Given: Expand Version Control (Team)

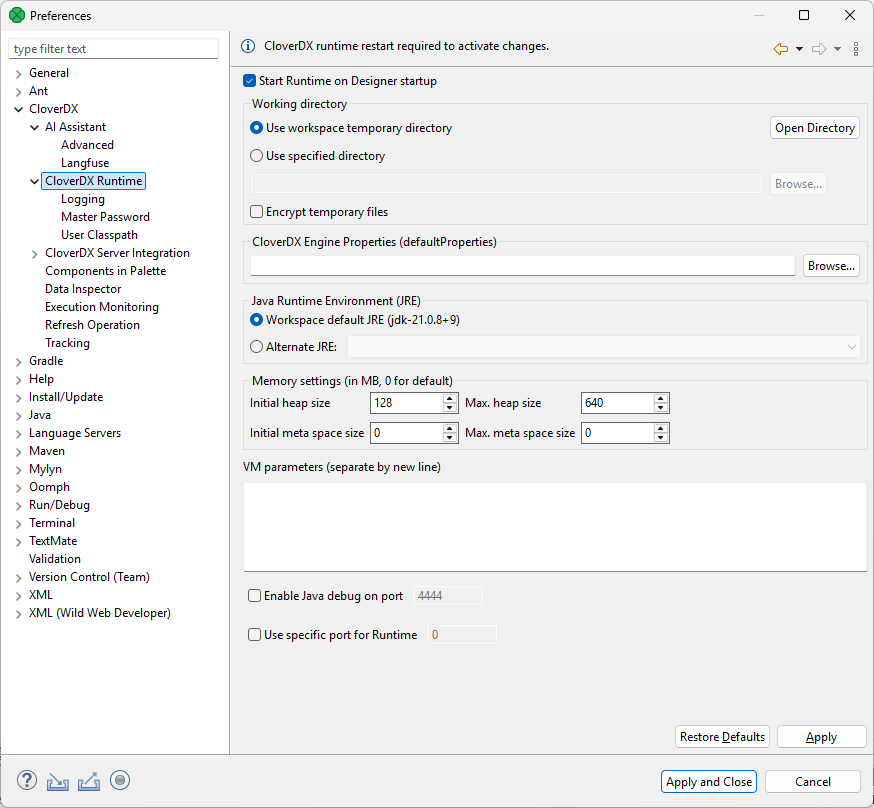Looking at the screenshot, I should tap(18, 577).
